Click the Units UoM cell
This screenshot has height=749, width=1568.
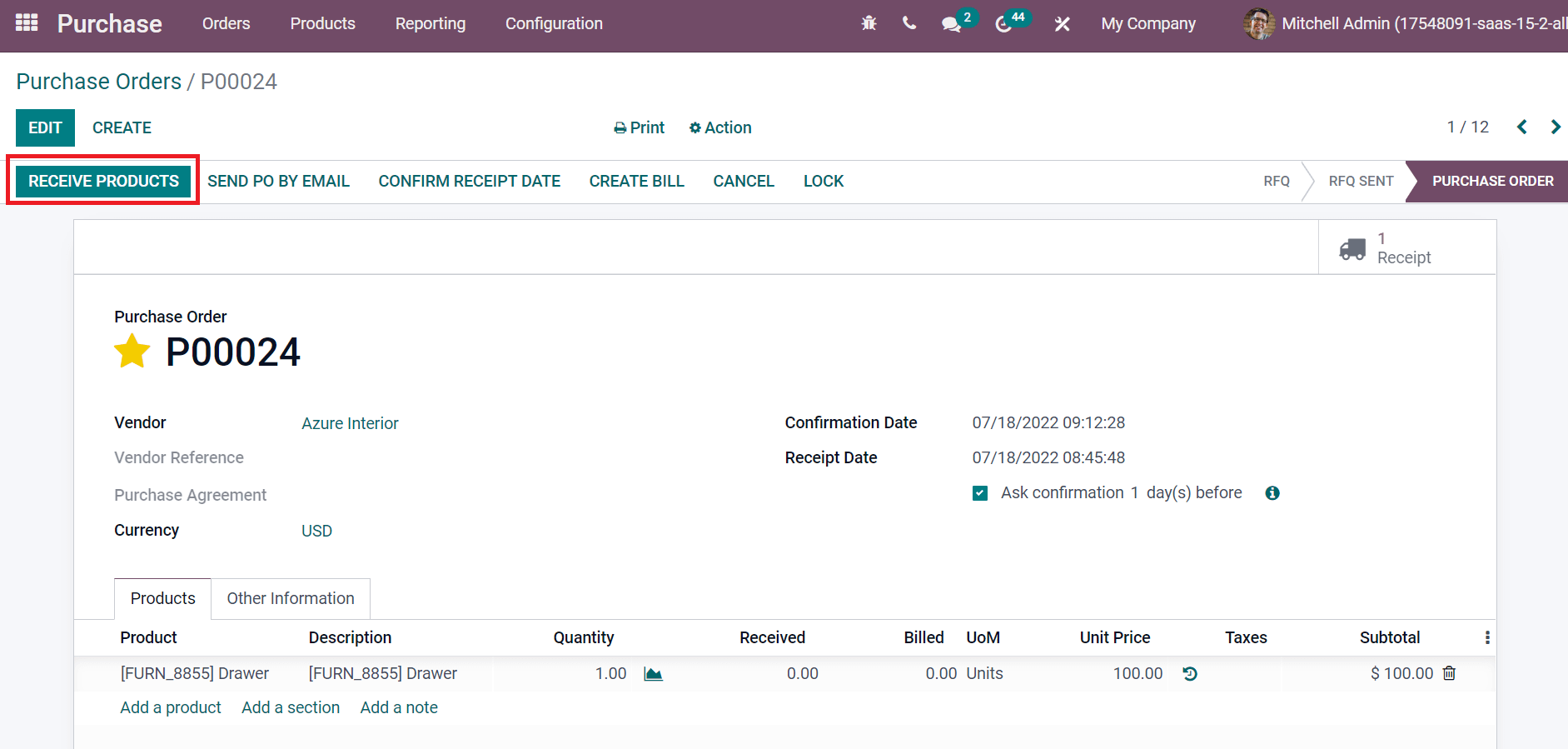click(984, 673)
